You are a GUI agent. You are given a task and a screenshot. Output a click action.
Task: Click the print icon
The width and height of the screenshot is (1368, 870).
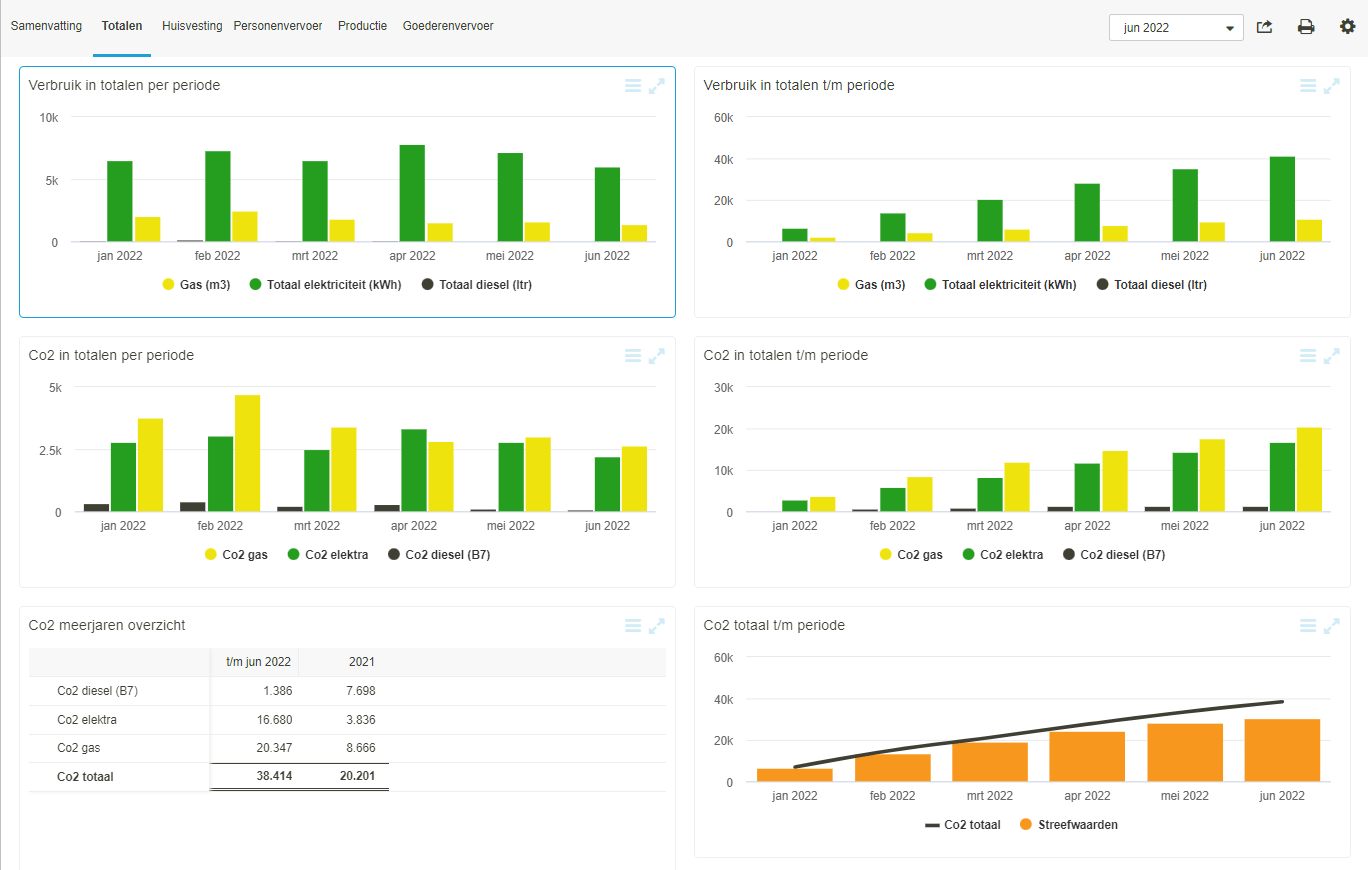pos(1306,27)
